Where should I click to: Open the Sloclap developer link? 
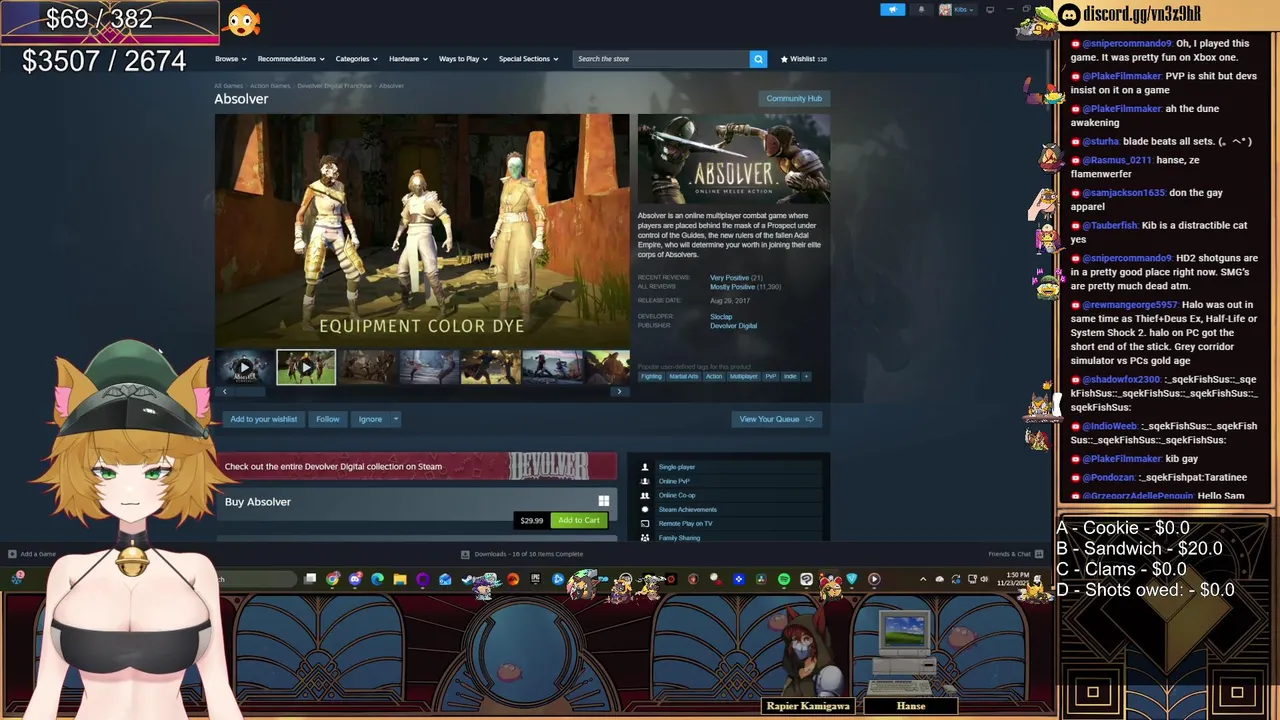click(x=721, y=317)
